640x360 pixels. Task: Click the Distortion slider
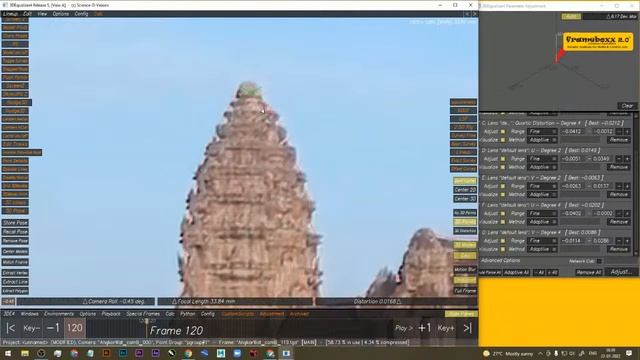pyautogui.click(x=396, y=302)
